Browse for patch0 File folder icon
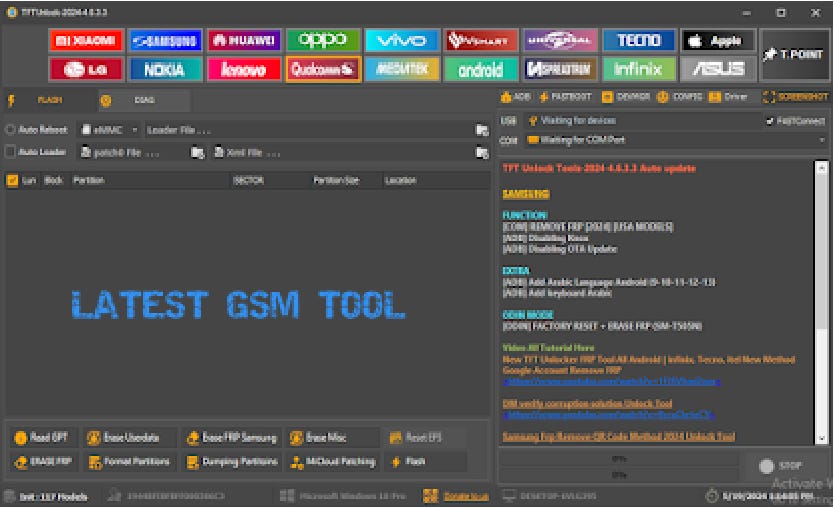This screenshot has width=834, height=508. click(197, 153)
